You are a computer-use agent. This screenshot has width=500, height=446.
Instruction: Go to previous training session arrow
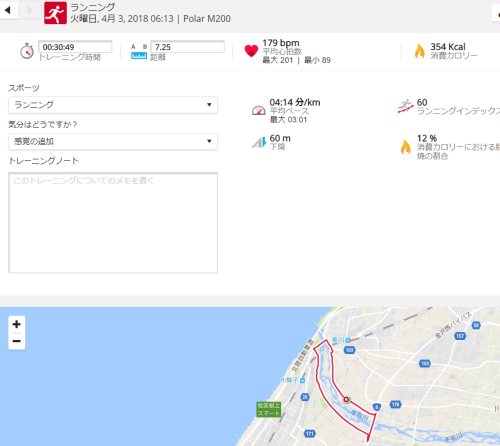click(8, 10)
